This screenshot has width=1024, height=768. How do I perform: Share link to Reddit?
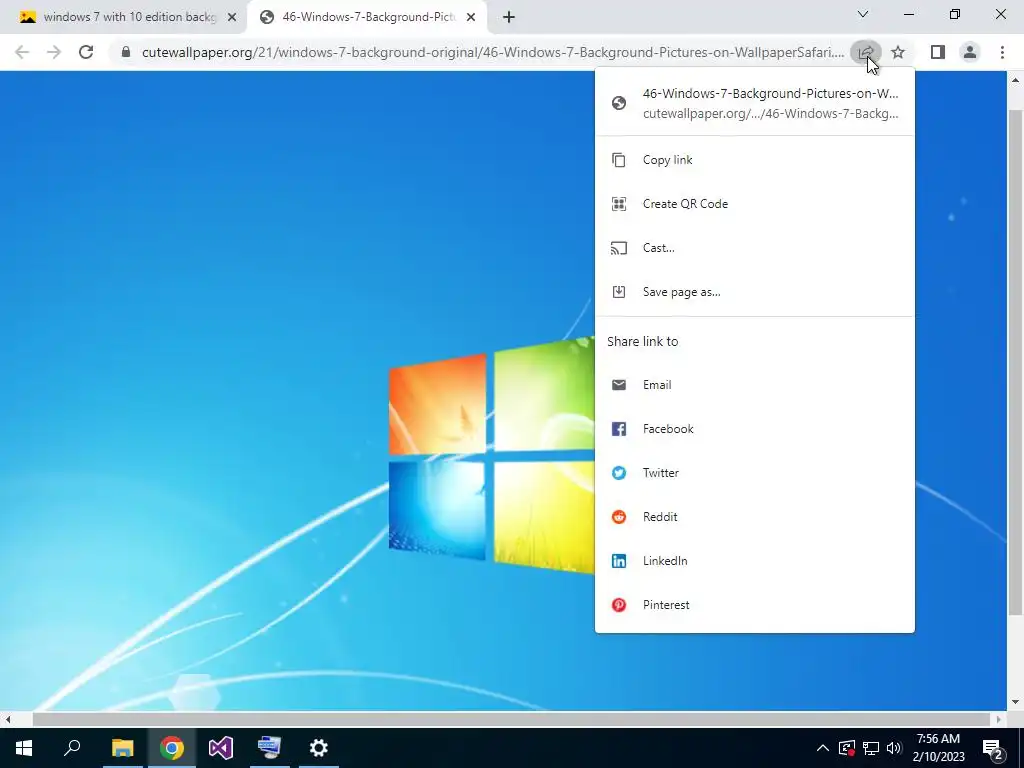(x=754, y=517)
